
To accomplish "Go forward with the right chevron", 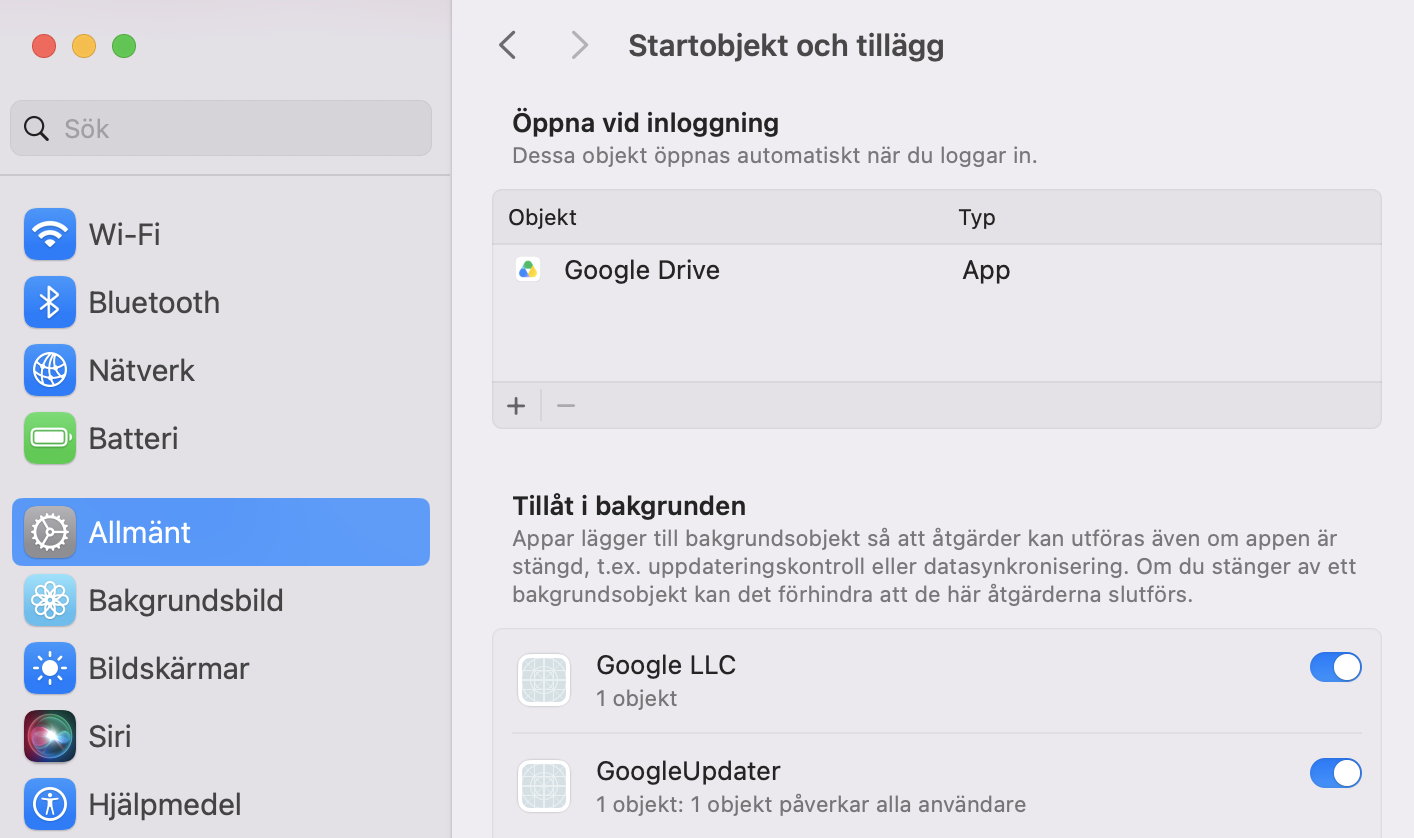I will (579, 45).
